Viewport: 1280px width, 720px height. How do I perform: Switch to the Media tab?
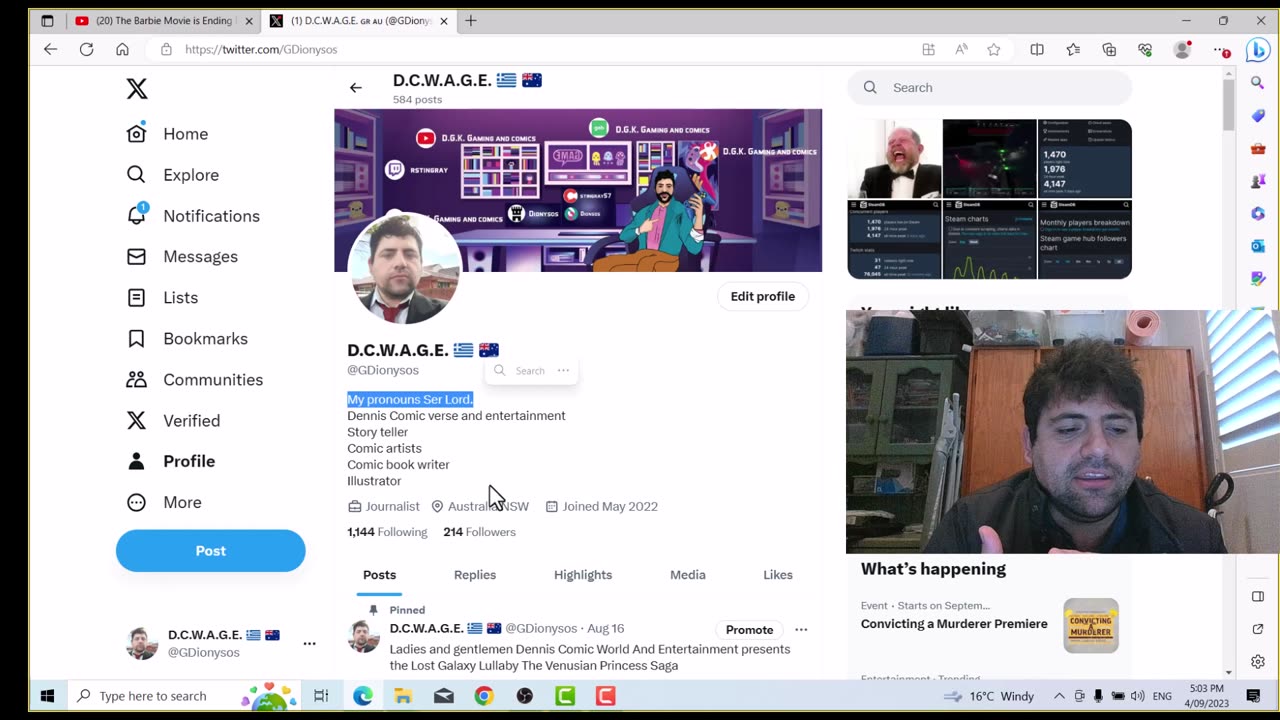pyautogui.click(x=688, y=575)
